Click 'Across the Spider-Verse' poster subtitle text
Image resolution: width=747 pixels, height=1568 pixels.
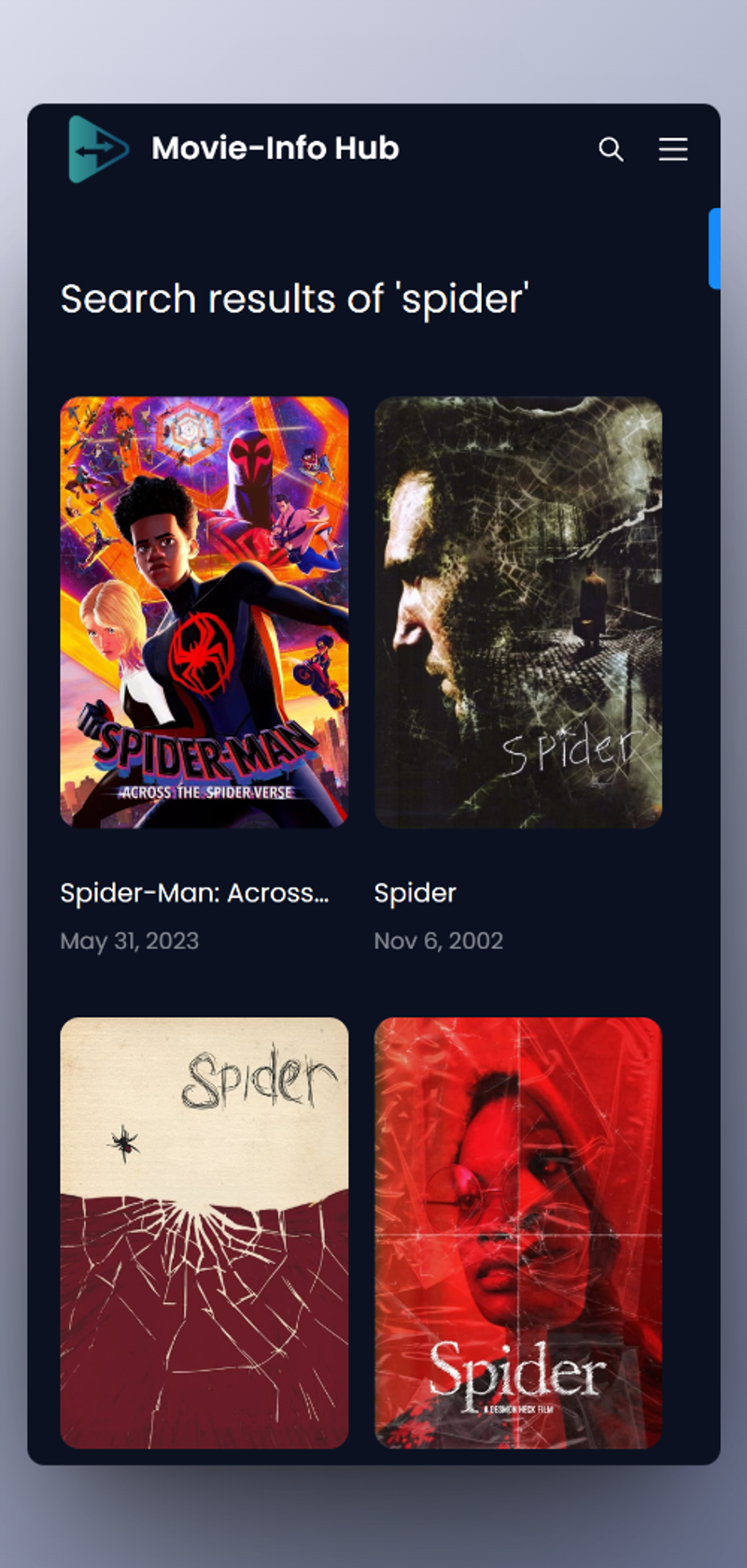click(206, 792)
